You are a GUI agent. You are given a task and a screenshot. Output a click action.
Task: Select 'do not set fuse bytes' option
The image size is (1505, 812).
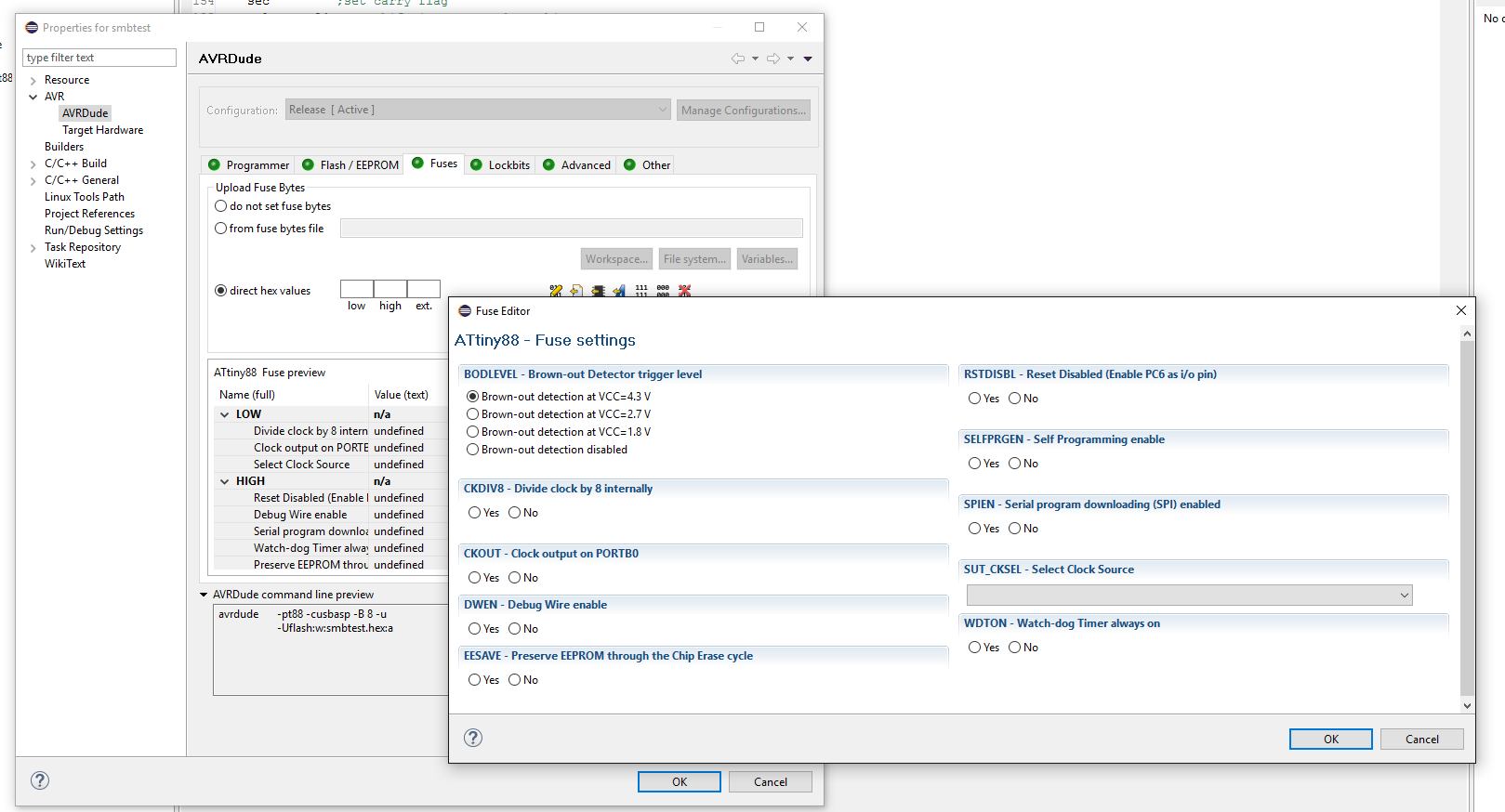click(221, 206)
